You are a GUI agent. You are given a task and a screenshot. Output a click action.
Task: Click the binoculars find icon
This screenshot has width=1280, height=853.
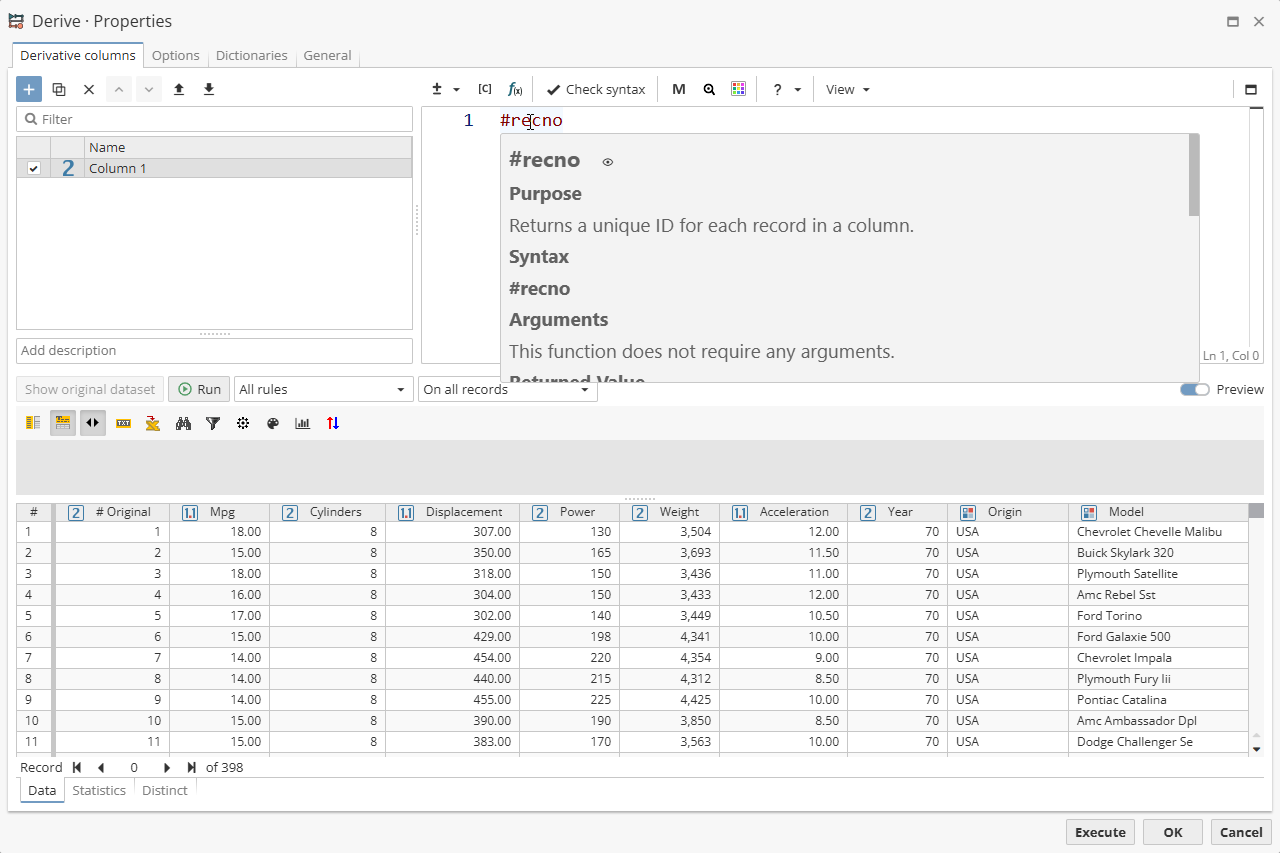183,423
